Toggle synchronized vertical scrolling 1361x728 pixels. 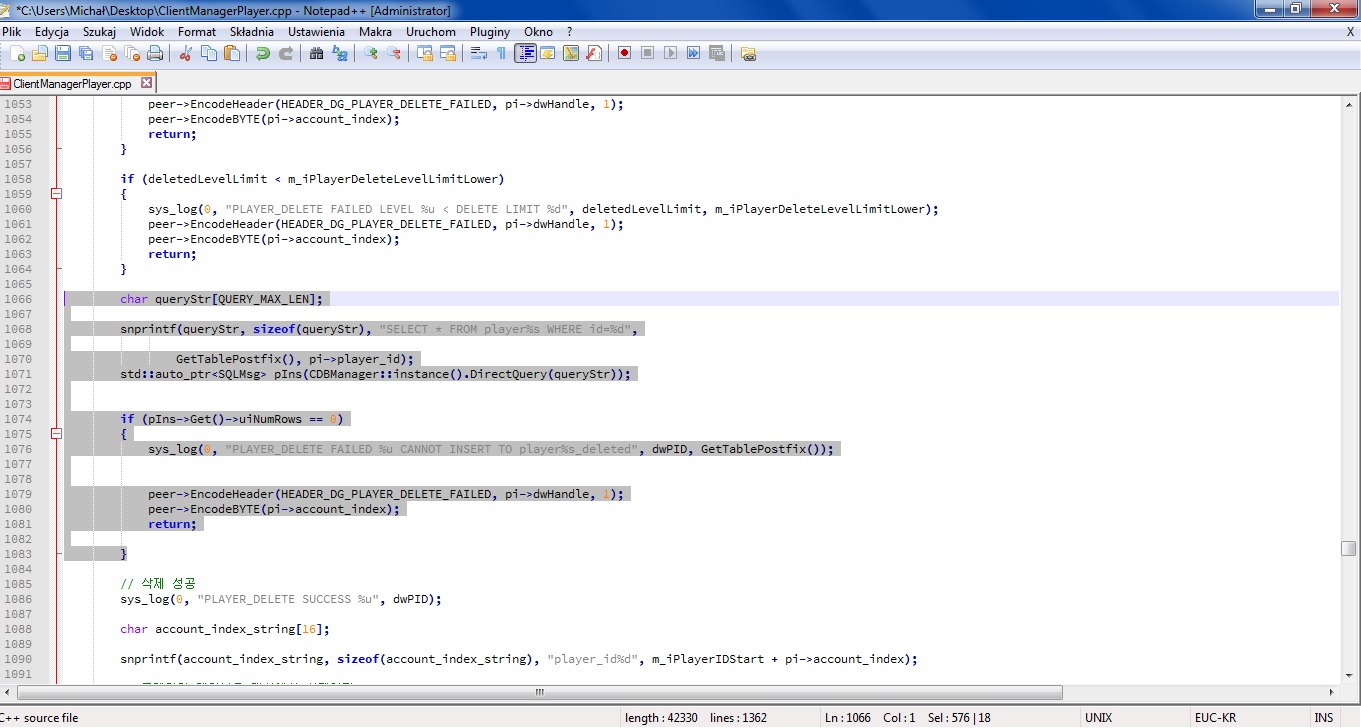(x=425, y=53)
